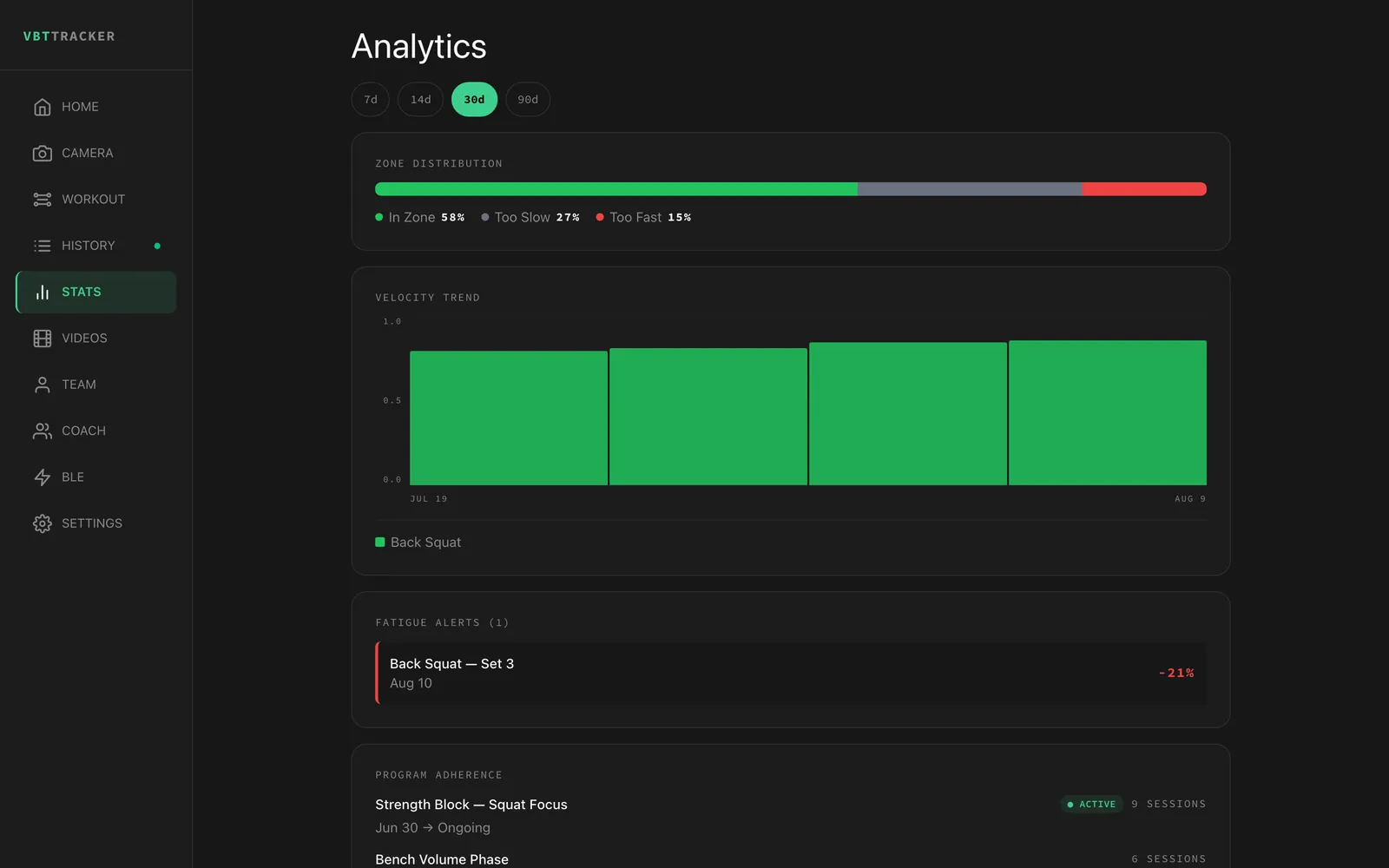Viewport: 1389px width, 868px height.
Task: Click the PROGRAM ADHERENCE header
Action: click(438, 775)
